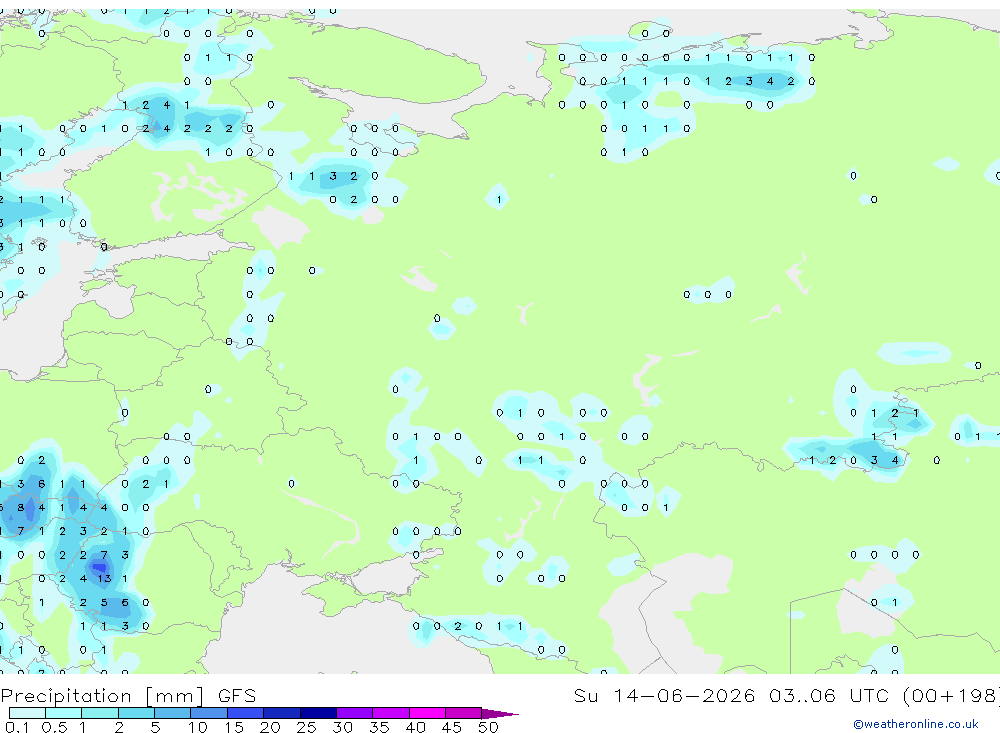Click the '35' legend scale label
The width and height of the screenshot is (1000, 733).
379,727
